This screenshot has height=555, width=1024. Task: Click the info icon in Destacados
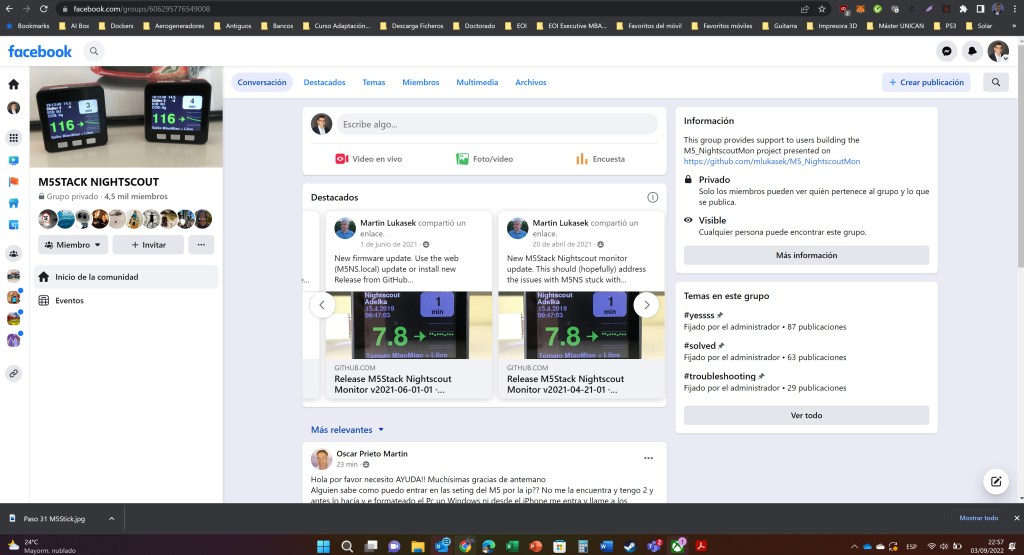pos(653,197)
